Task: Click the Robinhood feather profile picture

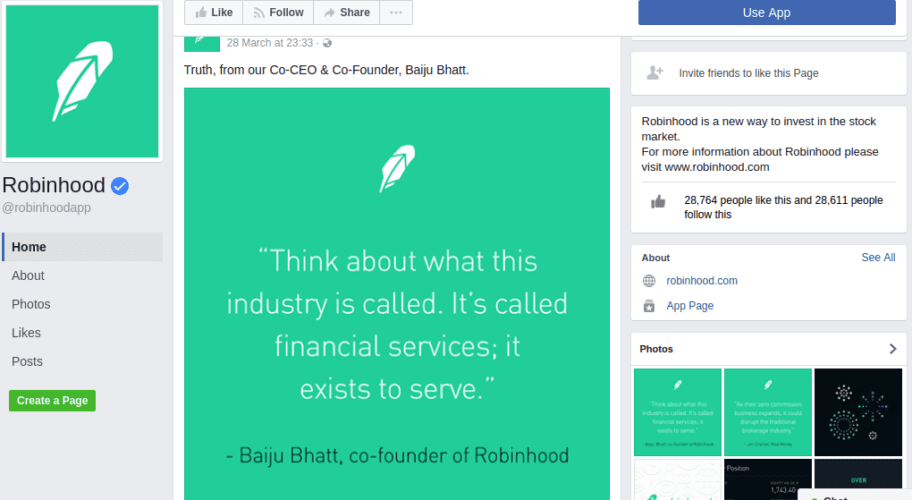Action: point(82,81)
